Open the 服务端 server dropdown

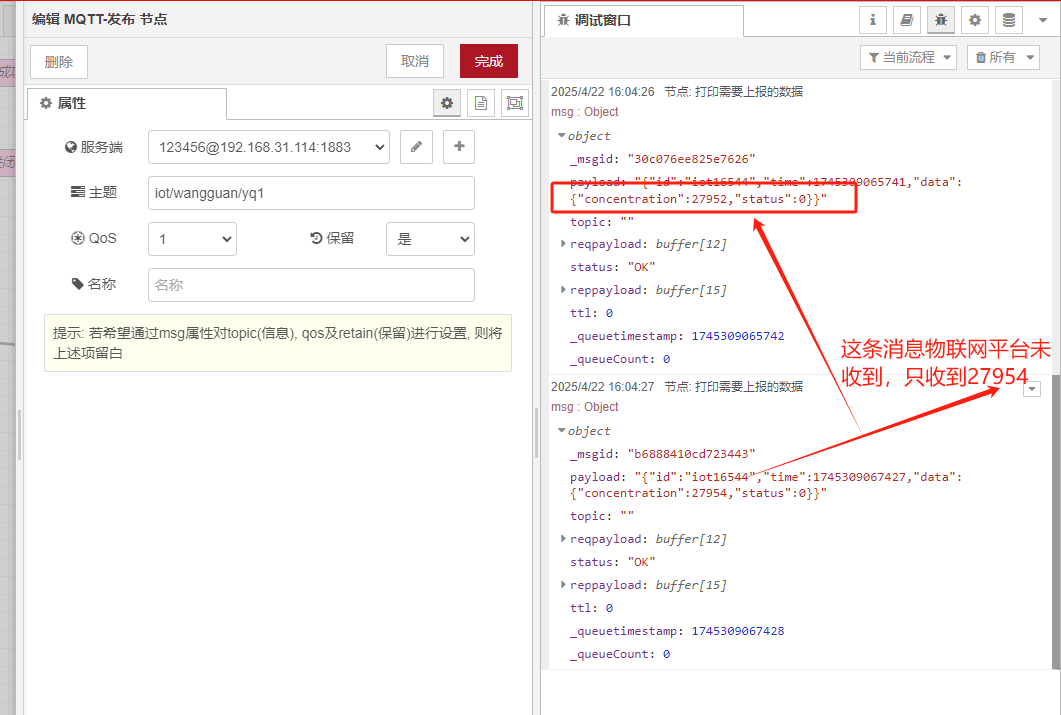pyautogui.click(x=269, y=147)
